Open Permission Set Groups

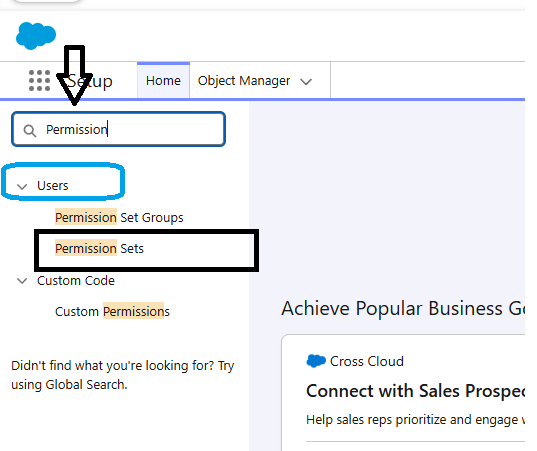[119, 217]
